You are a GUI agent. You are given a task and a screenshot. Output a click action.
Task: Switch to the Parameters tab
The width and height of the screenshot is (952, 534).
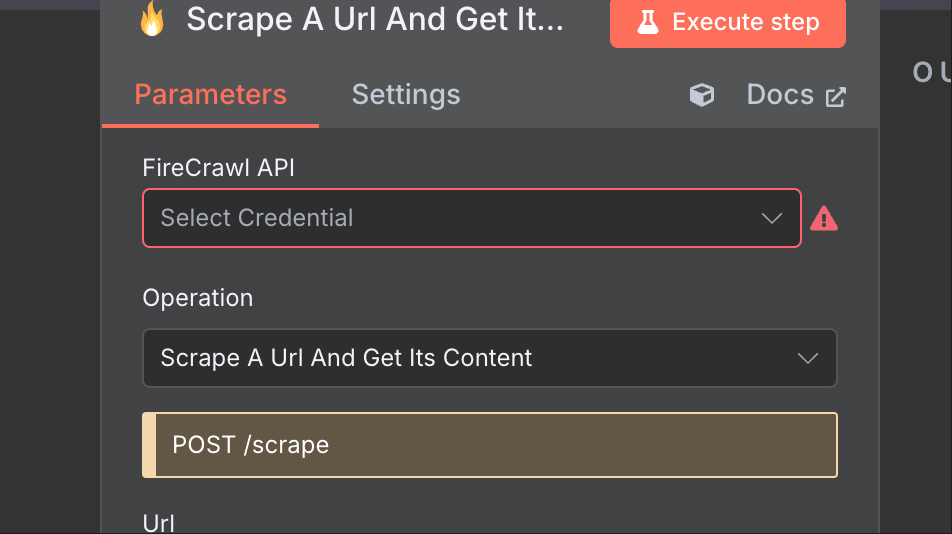[210, 95]
